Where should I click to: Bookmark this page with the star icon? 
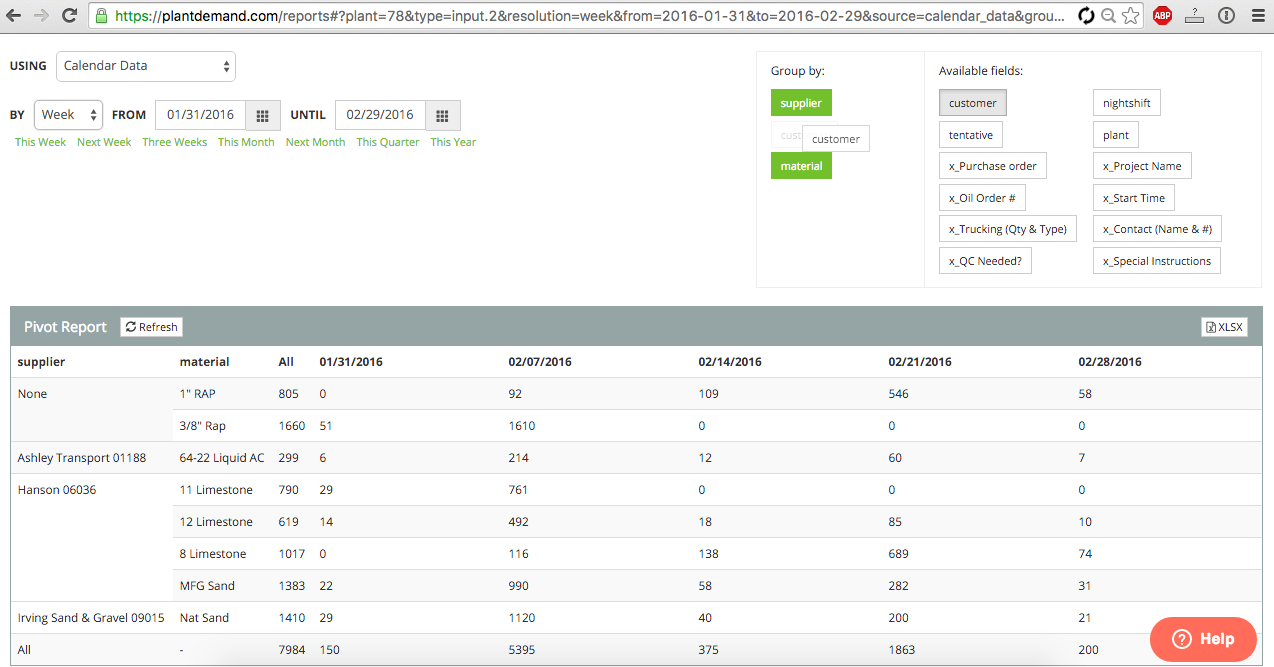[1130, 16]
